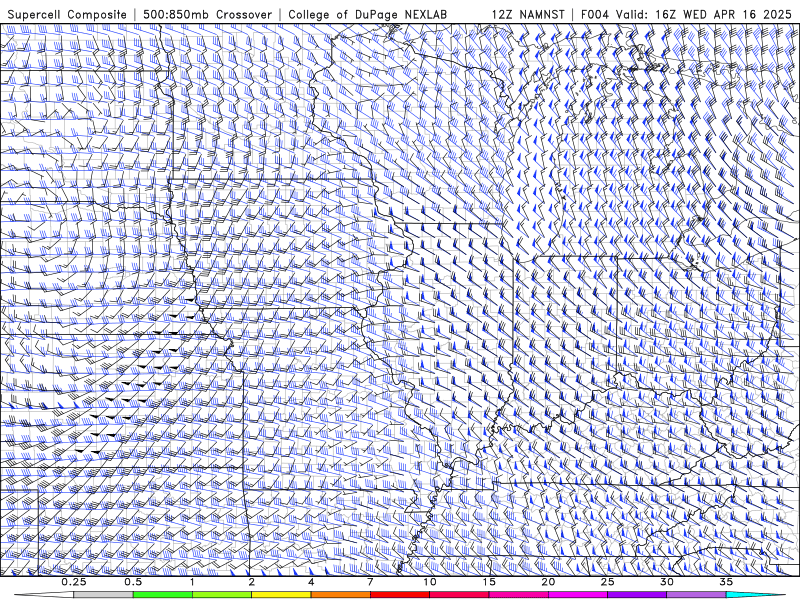
Task: Click the 10 color bar label
Action: 430,582
